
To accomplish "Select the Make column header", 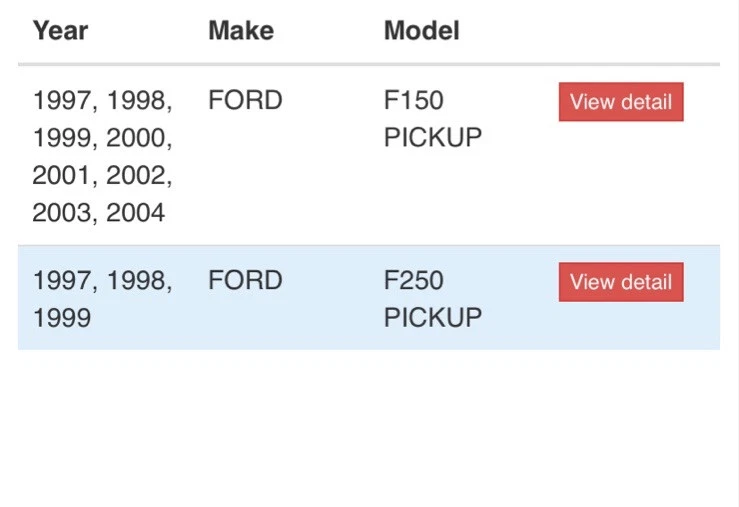I will (x=240, y=31).
